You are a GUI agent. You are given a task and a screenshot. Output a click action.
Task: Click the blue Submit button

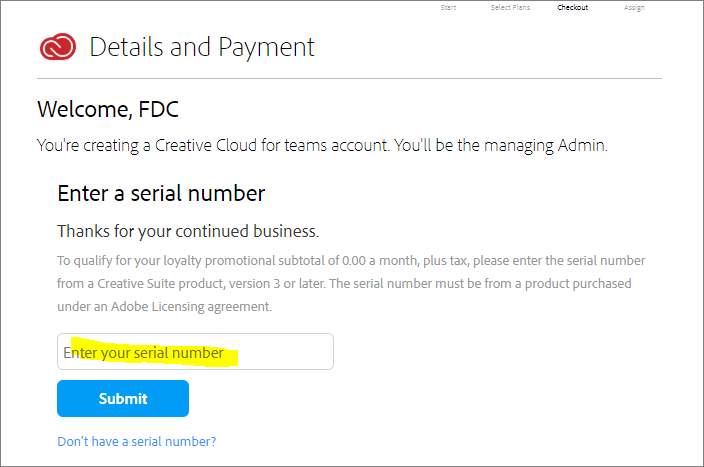[x=123, y=398]
